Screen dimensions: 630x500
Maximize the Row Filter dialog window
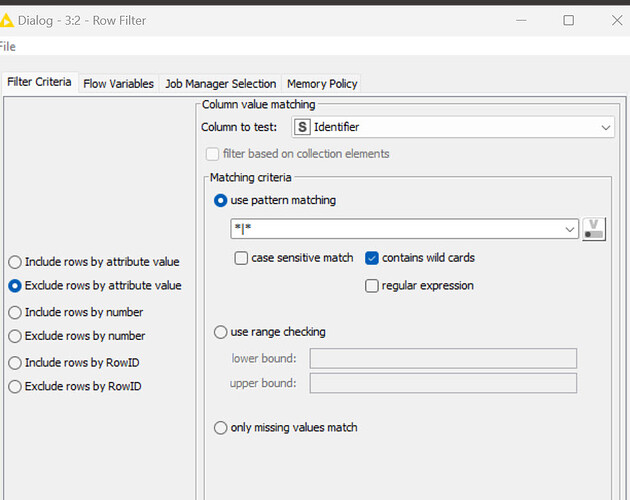tap(569, 20)
